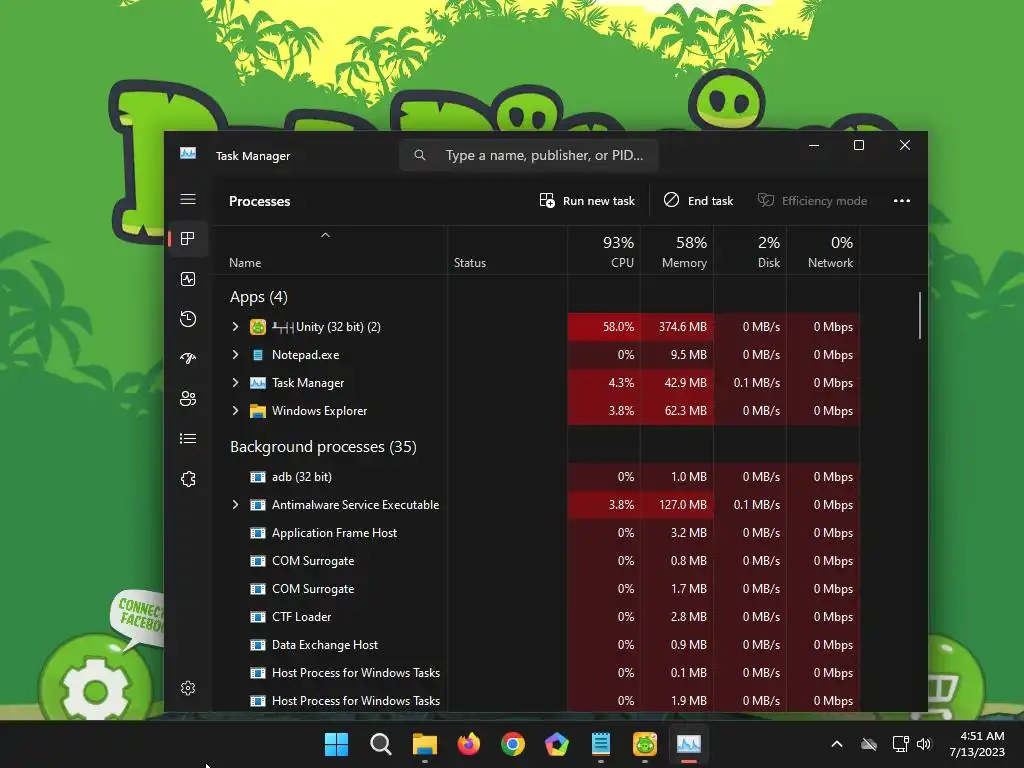Select the Data Exchange Host row

[x=536, y=645]
